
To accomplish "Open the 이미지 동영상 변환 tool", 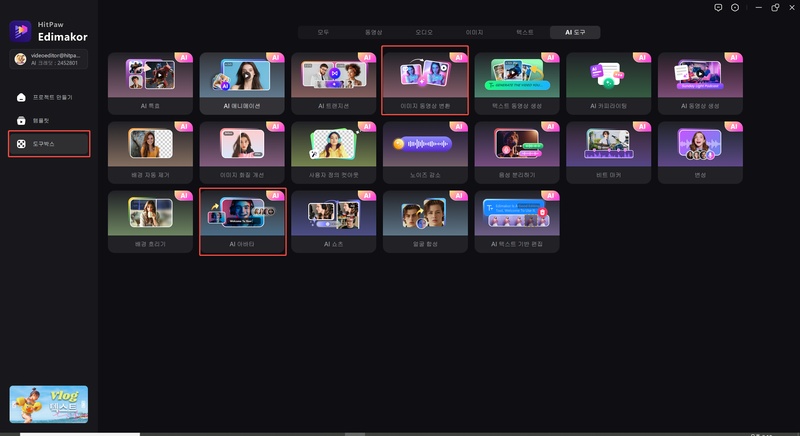I will tap(425, 81).
